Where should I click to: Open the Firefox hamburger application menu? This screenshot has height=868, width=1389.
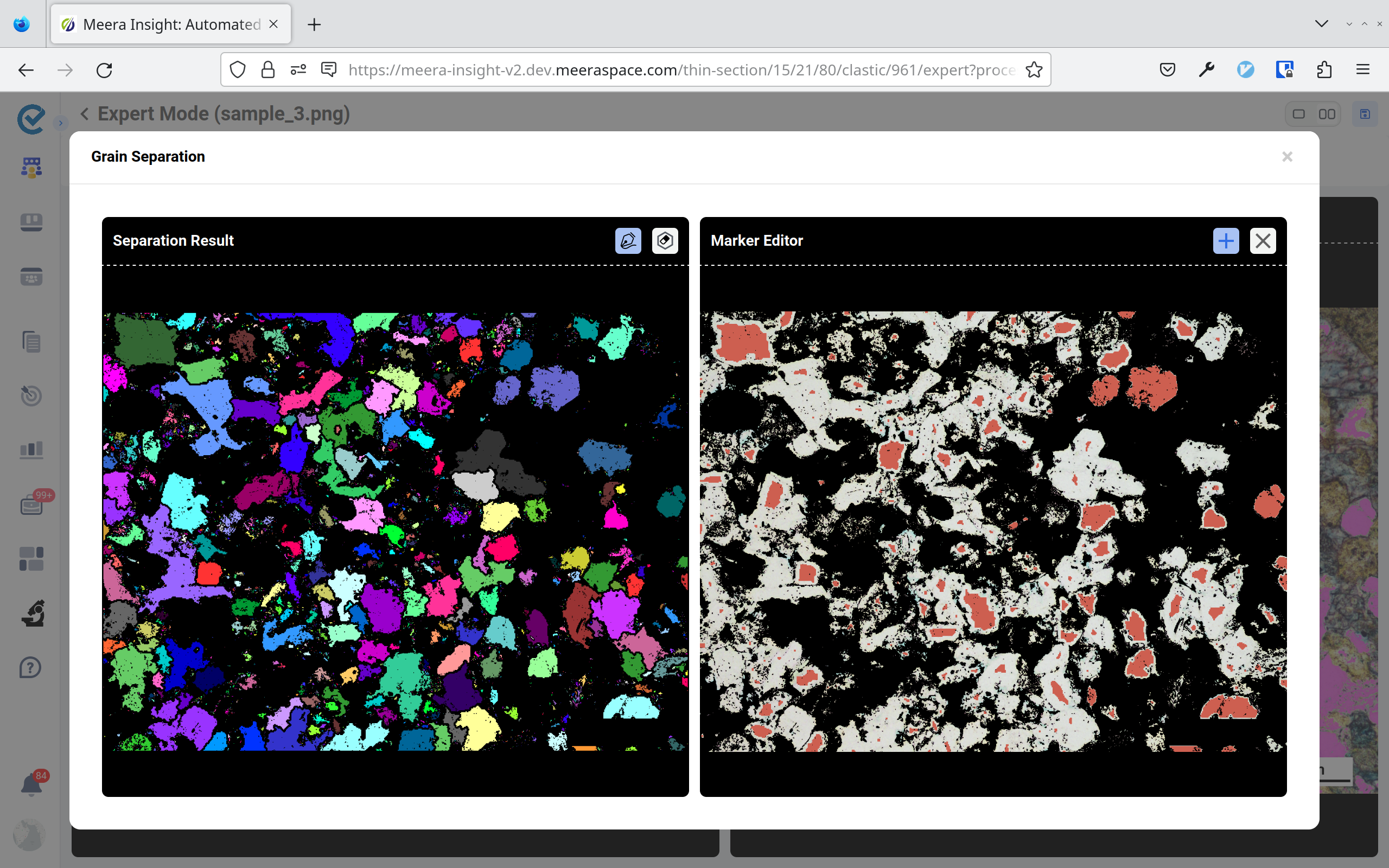point(1363,70)
